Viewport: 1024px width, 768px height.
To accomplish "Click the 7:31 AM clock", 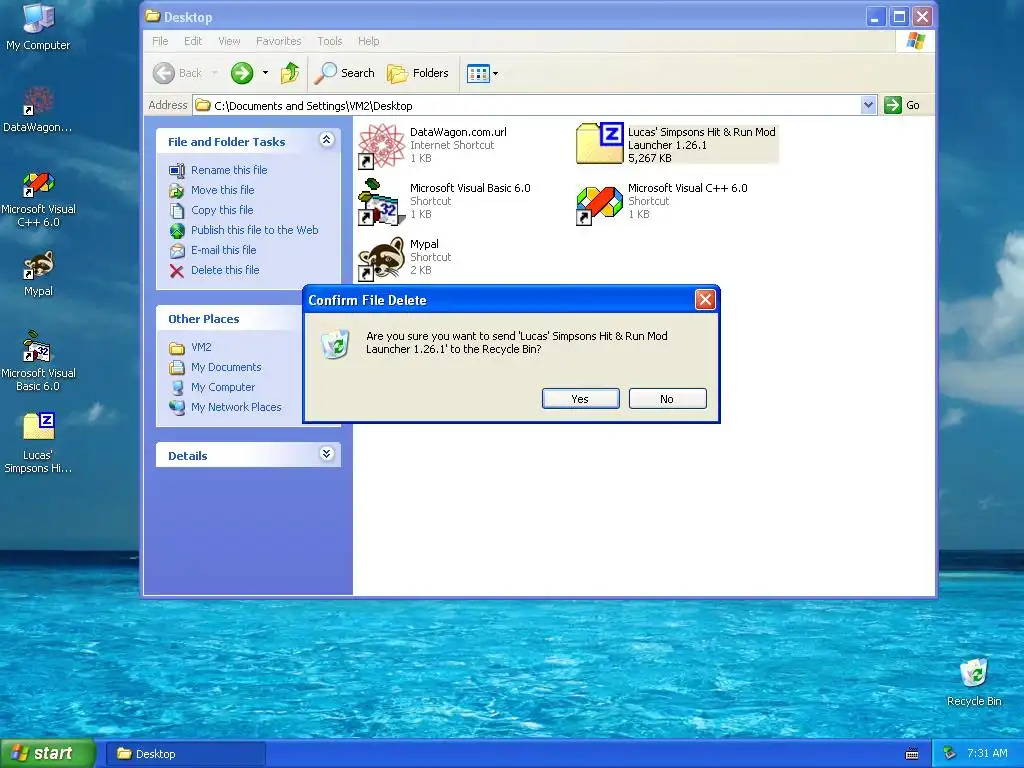I will click(987, 754).
